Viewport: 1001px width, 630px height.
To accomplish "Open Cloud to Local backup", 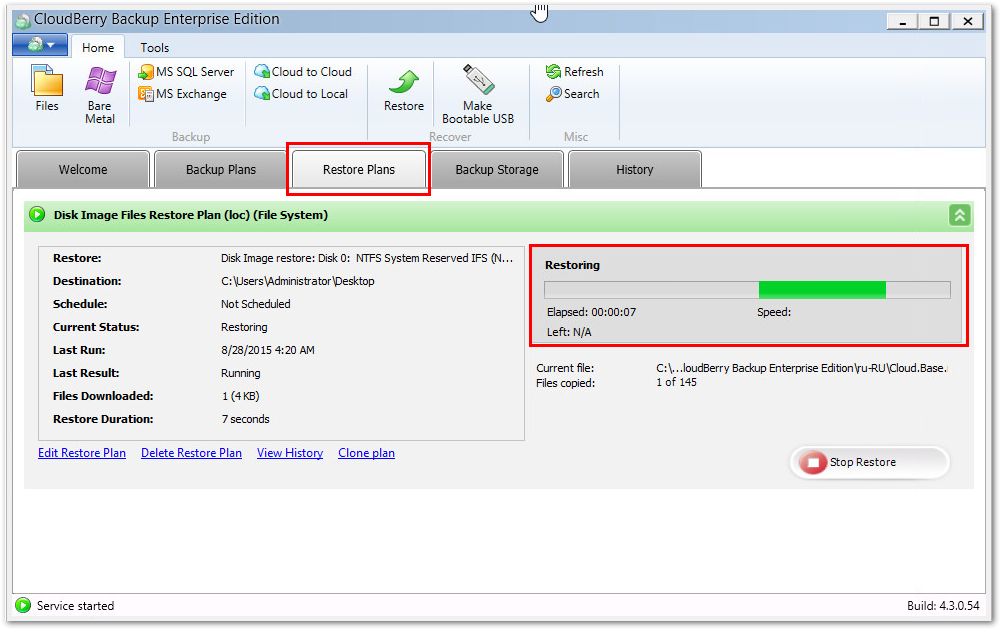I will [x=301, y=94].
